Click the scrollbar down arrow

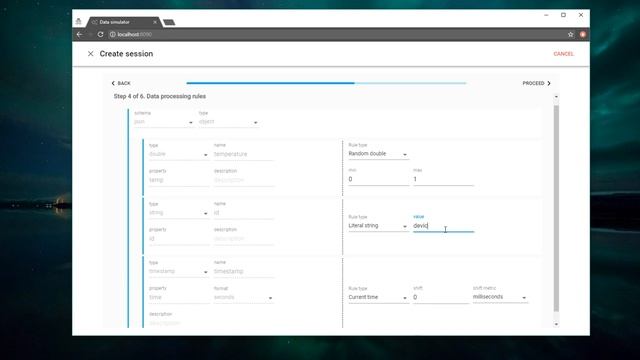pyautogui.click(x=556, y=324)
